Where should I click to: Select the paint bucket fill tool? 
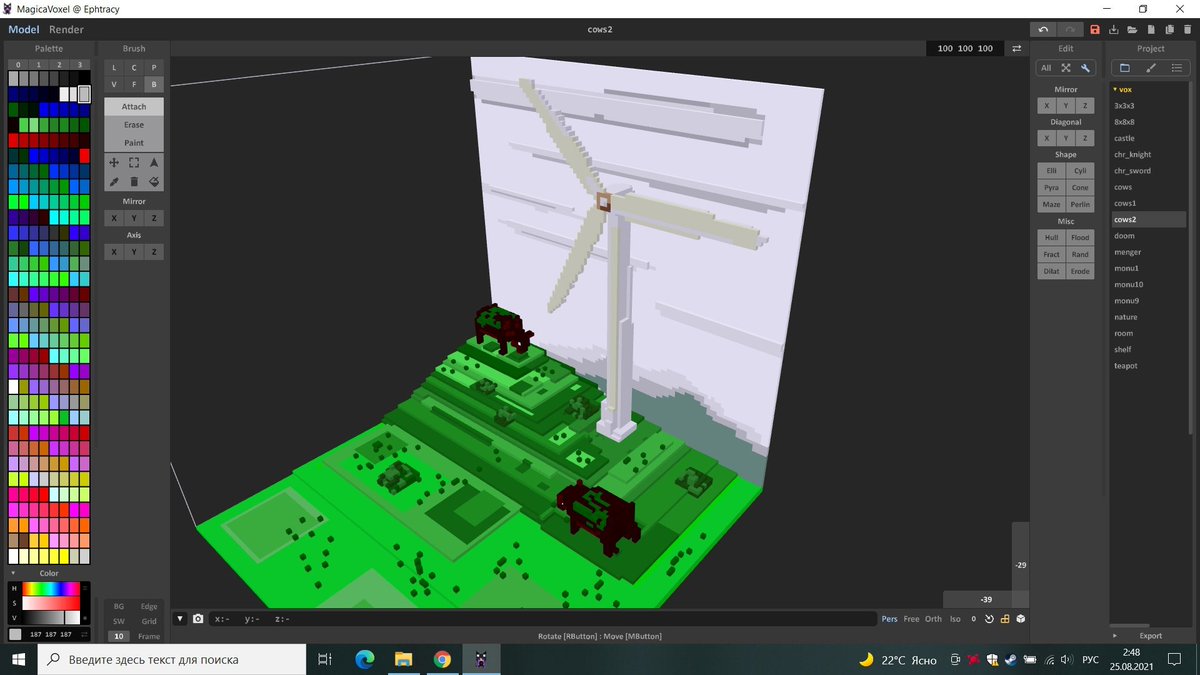pos(154,181)
